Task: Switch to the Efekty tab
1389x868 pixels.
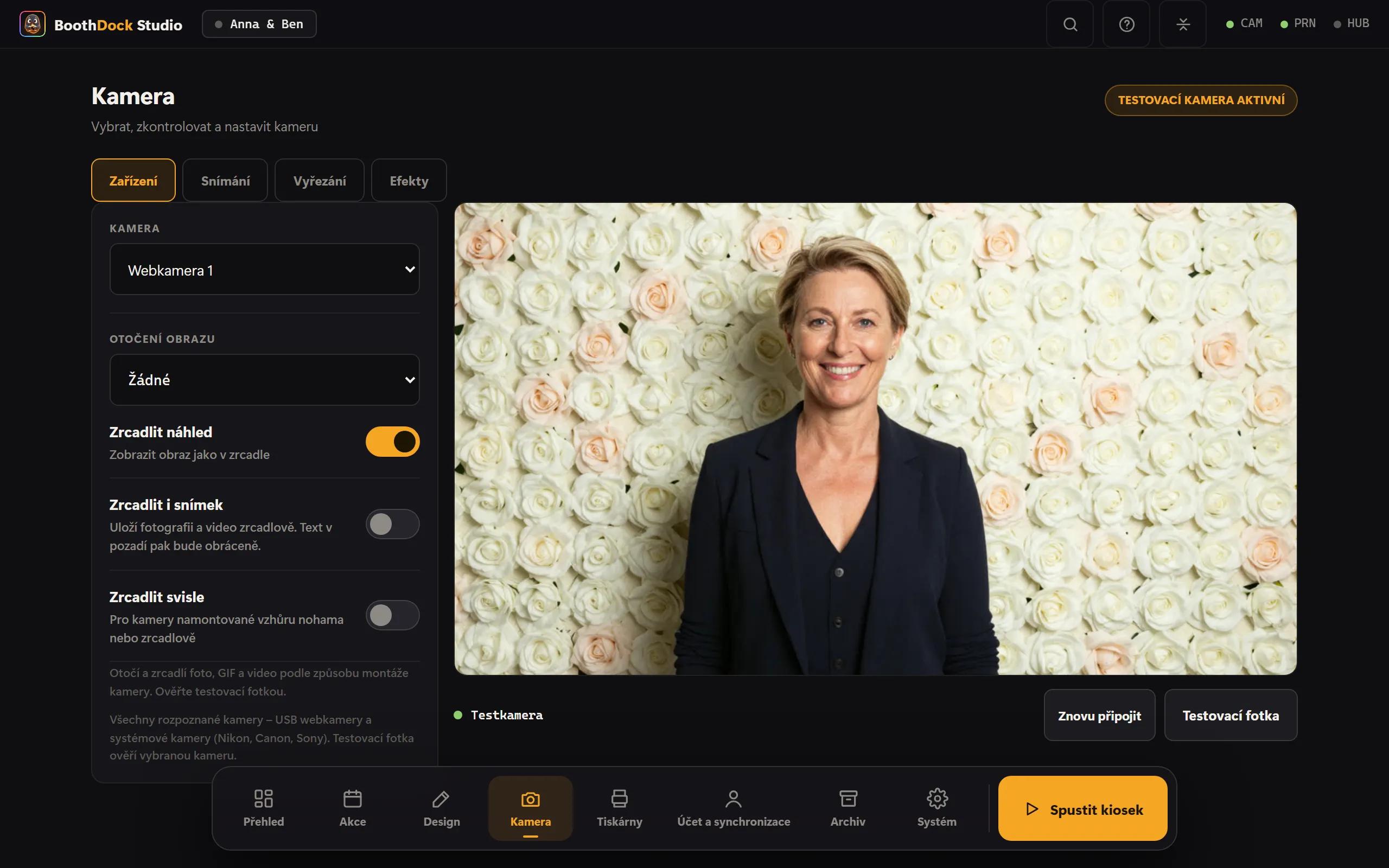Action: 409,180
